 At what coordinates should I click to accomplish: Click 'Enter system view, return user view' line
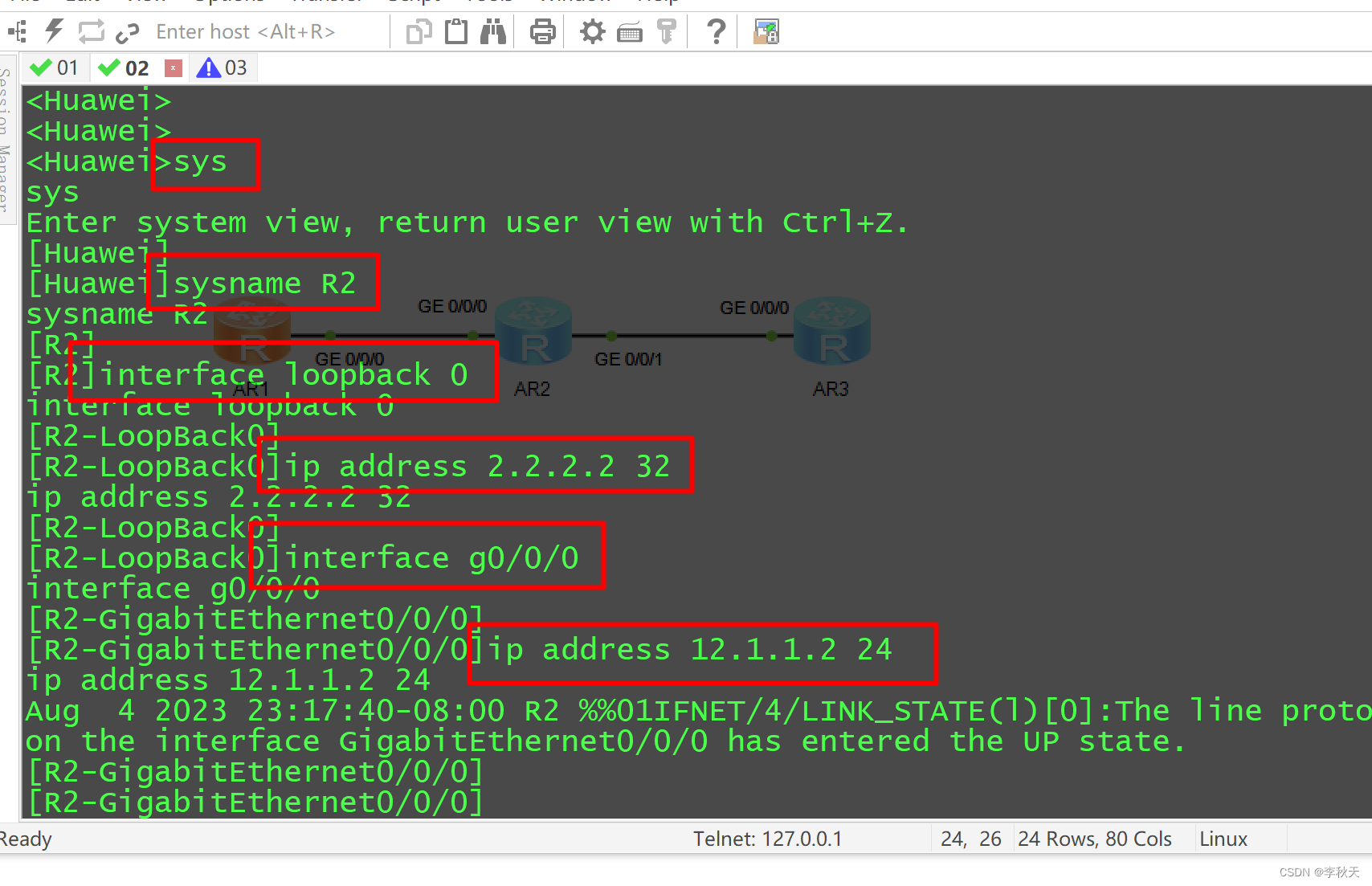pos(467,223)
